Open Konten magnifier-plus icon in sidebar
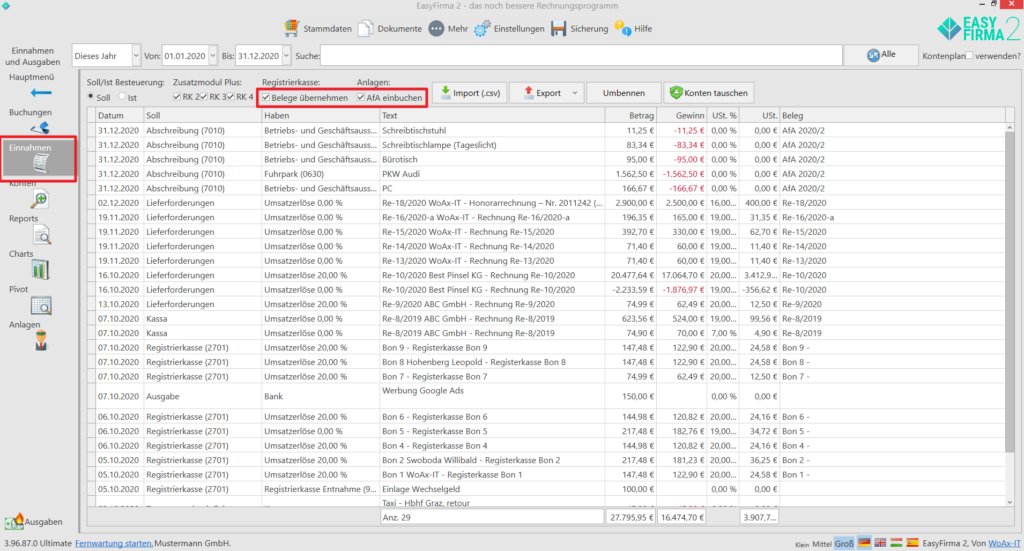Viewport: 1024px width, 551px height. click(x=40, y=200)
